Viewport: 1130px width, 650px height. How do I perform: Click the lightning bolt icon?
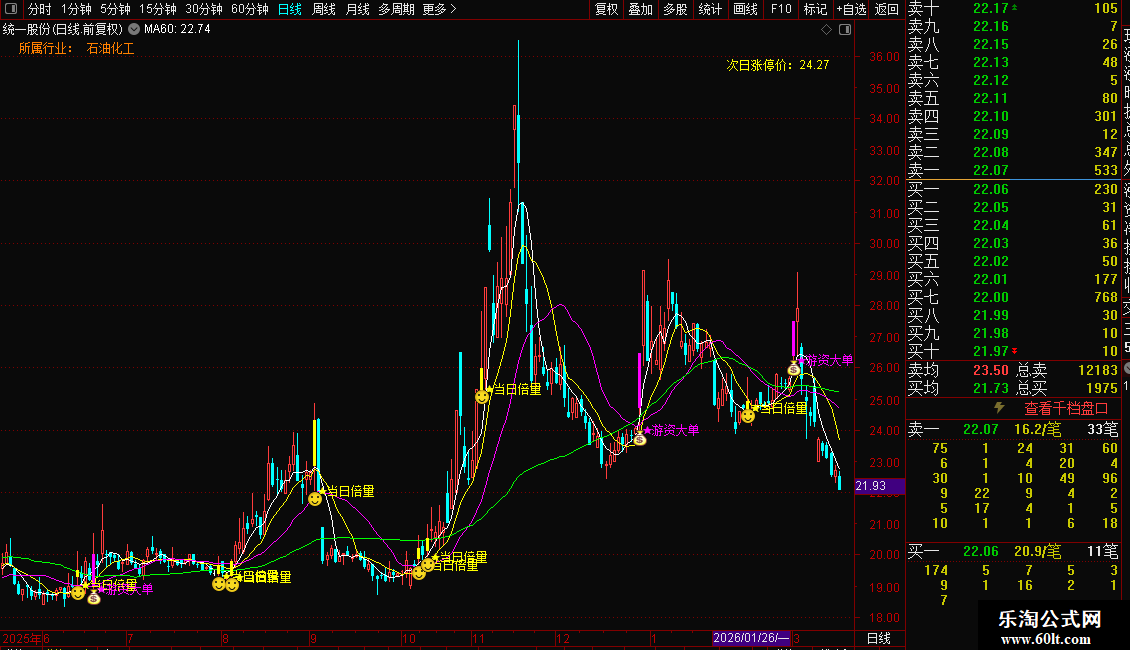1000,408
